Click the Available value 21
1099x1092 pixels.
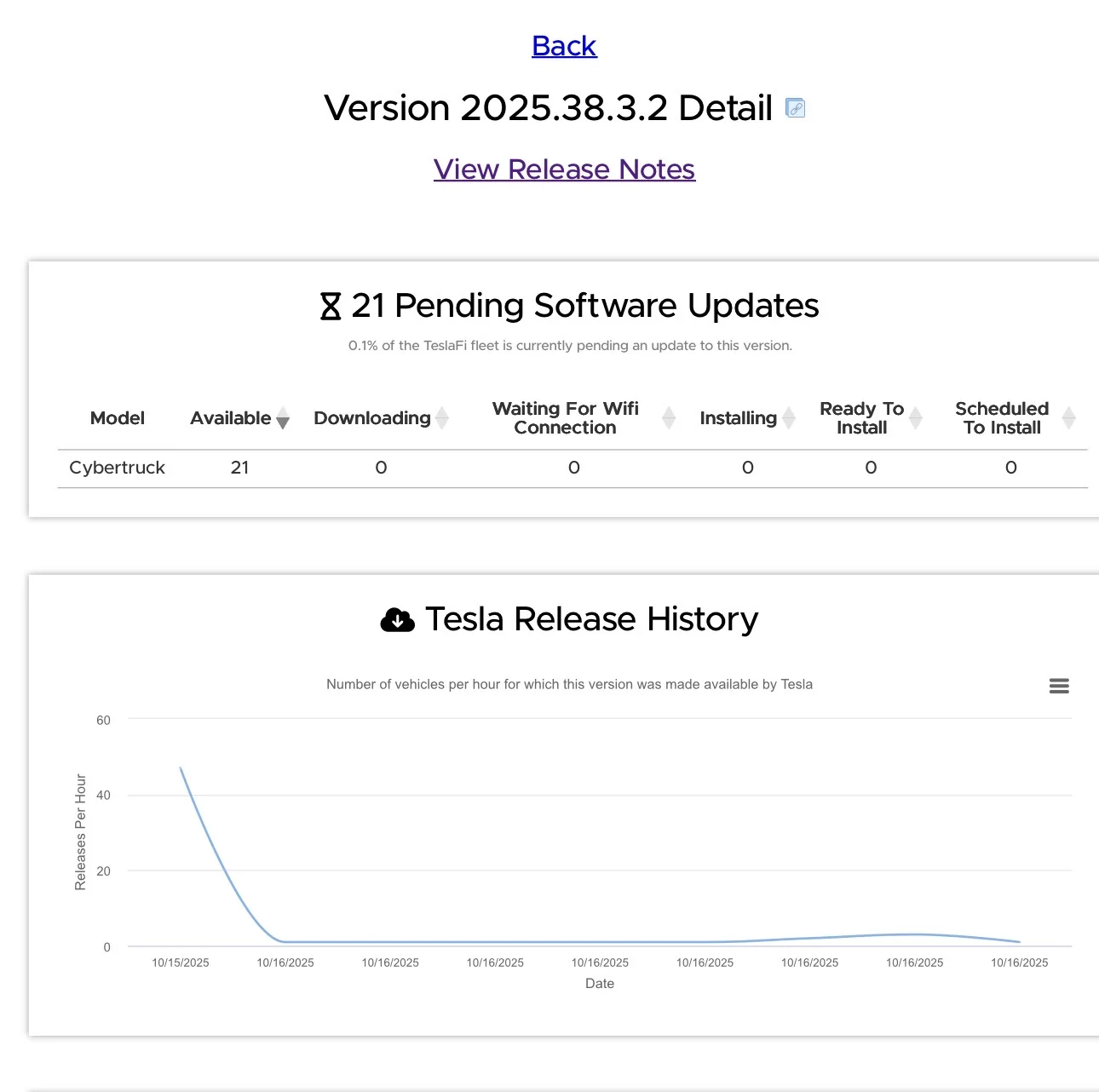click(240, 468)
